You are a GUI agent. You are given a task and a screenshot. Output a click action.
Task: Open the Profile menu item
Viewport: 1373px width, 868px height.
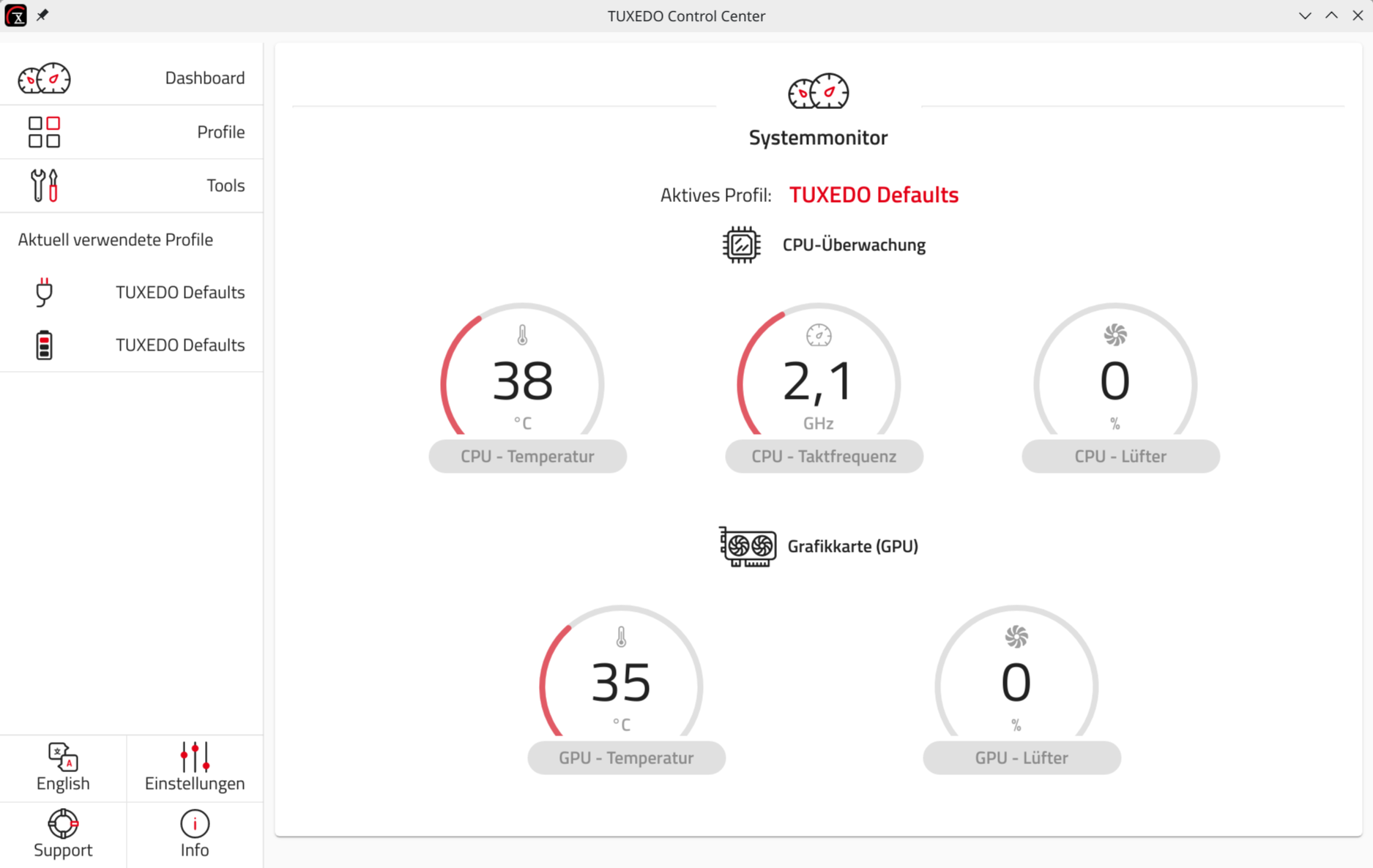pos(132,132)
